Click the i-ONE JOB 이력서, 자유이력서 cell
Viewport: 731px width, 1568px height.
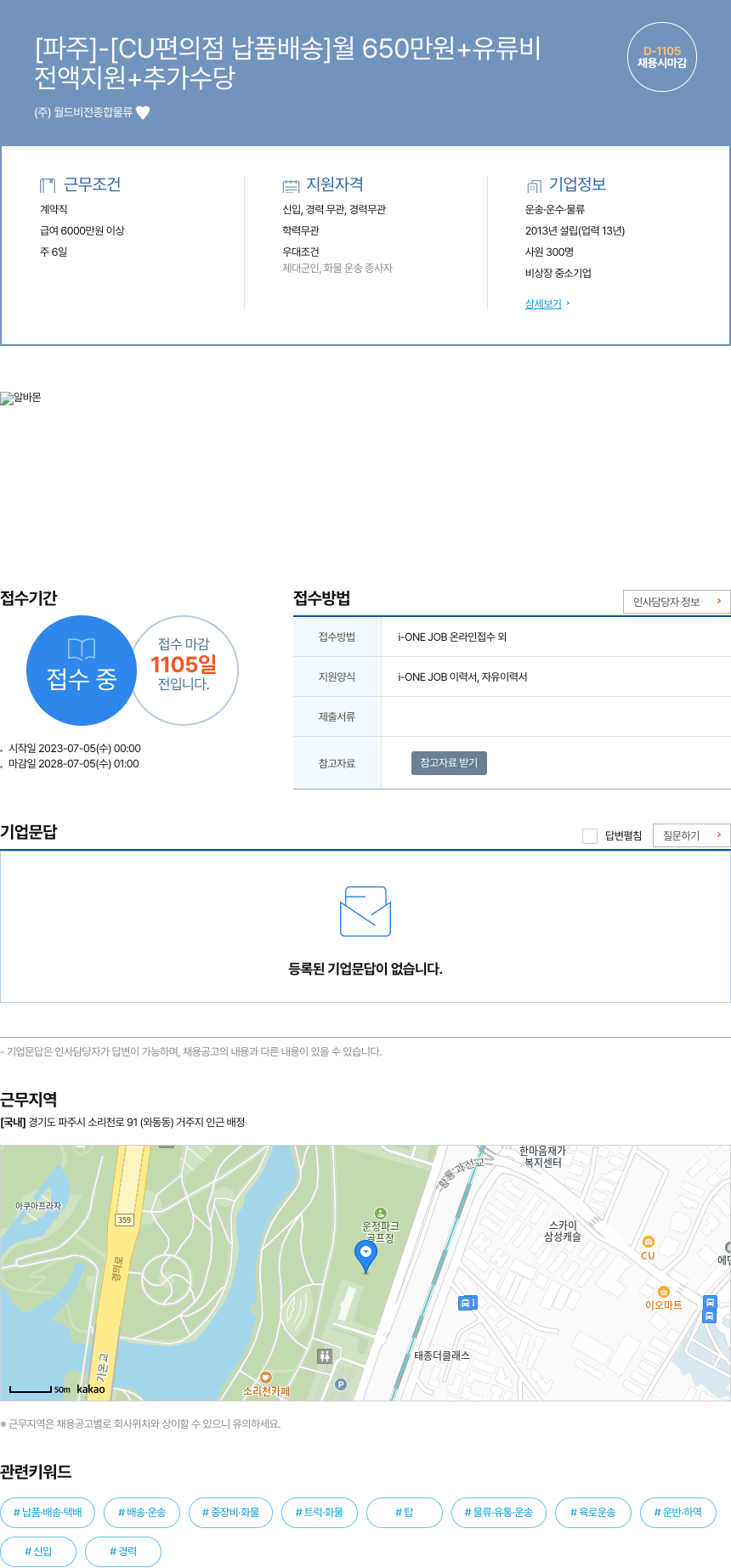click(462, 676)
